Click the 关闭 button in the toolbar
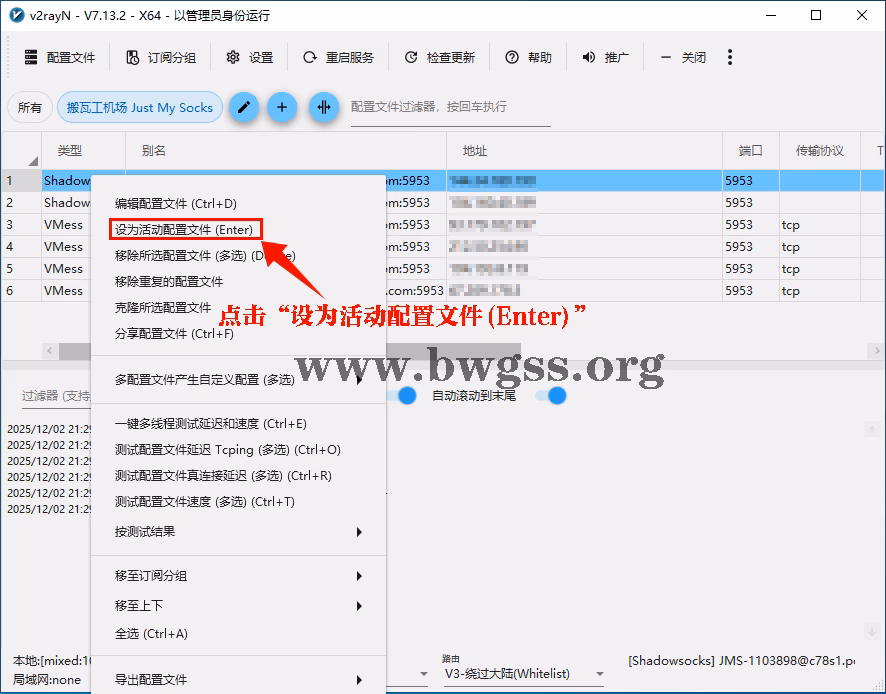Viewport: 886px width, 694px height. coord(684,57)
